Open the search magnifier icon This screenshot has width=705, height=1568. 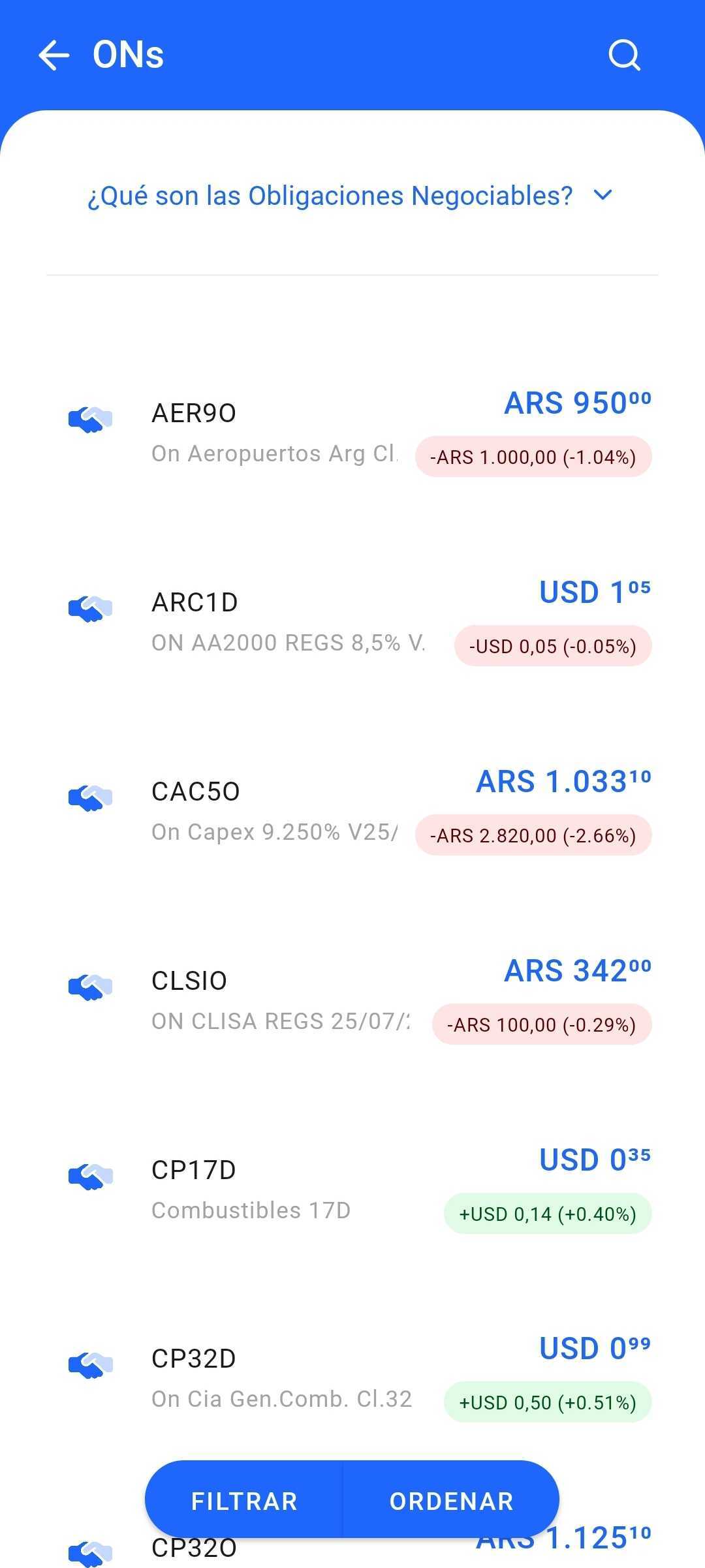point(624,55)
